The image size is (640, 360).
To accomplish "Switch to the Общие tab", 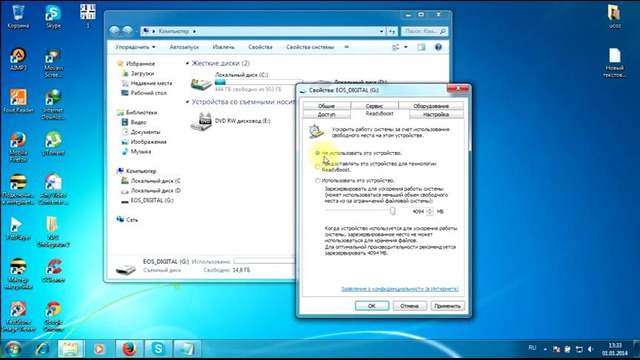I will tap(327, 106).
